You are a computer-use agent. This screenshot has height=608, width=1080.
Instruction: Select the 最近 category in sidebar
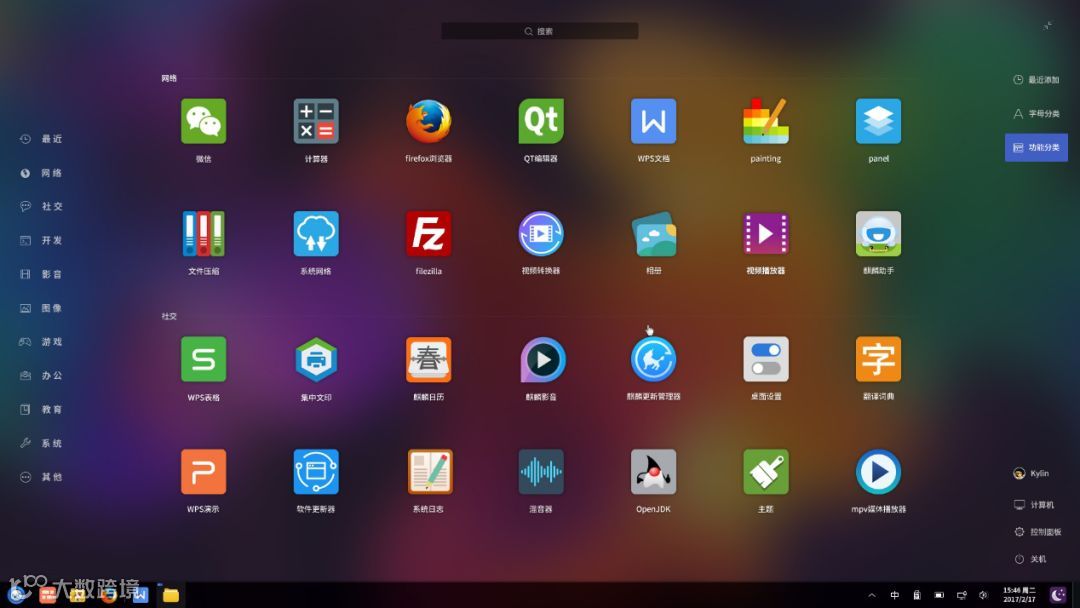click(41, 139)
